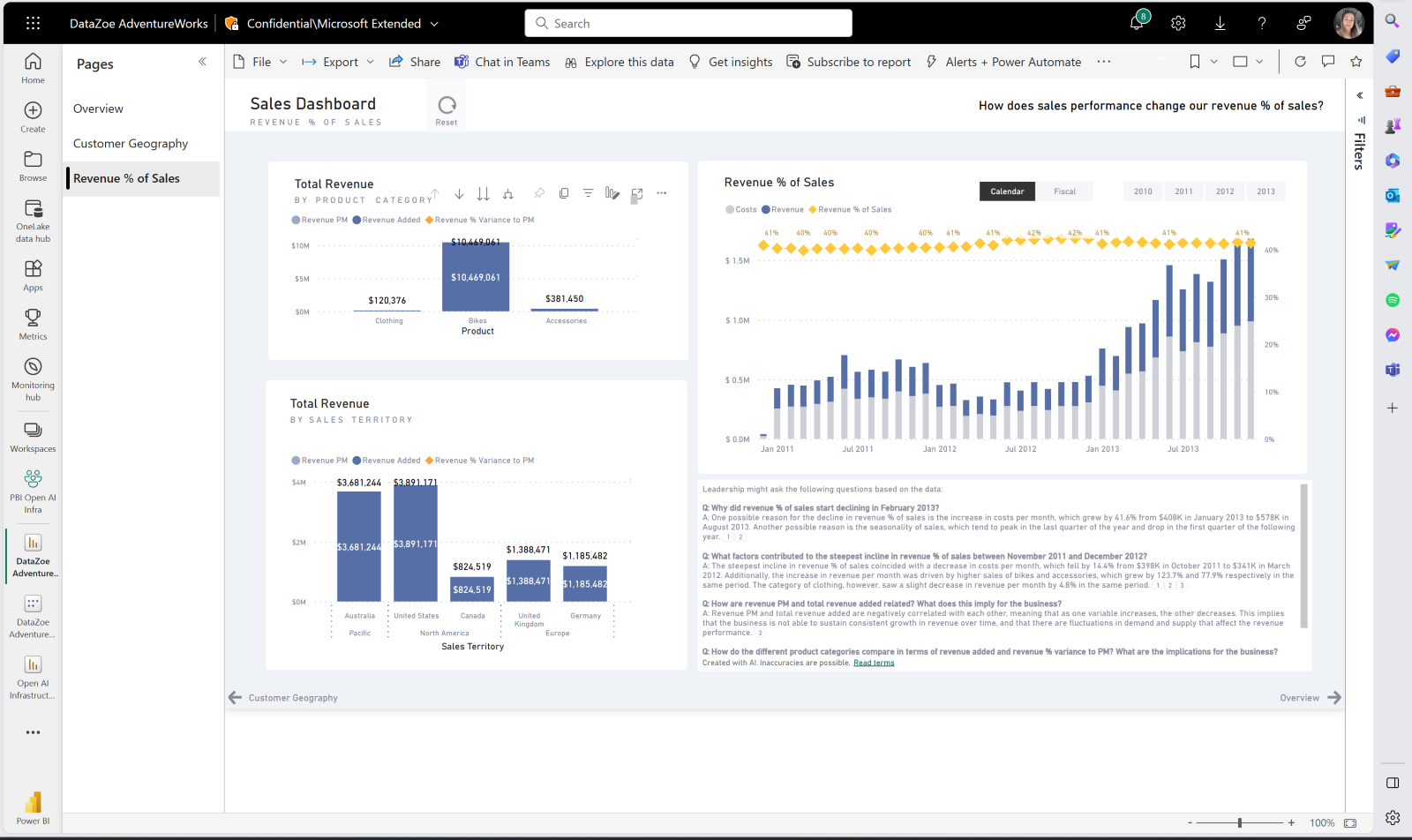Click the Reset button icon
Image resolution: width=1412 pixels, height=840 pixels.
pos(447,106)
